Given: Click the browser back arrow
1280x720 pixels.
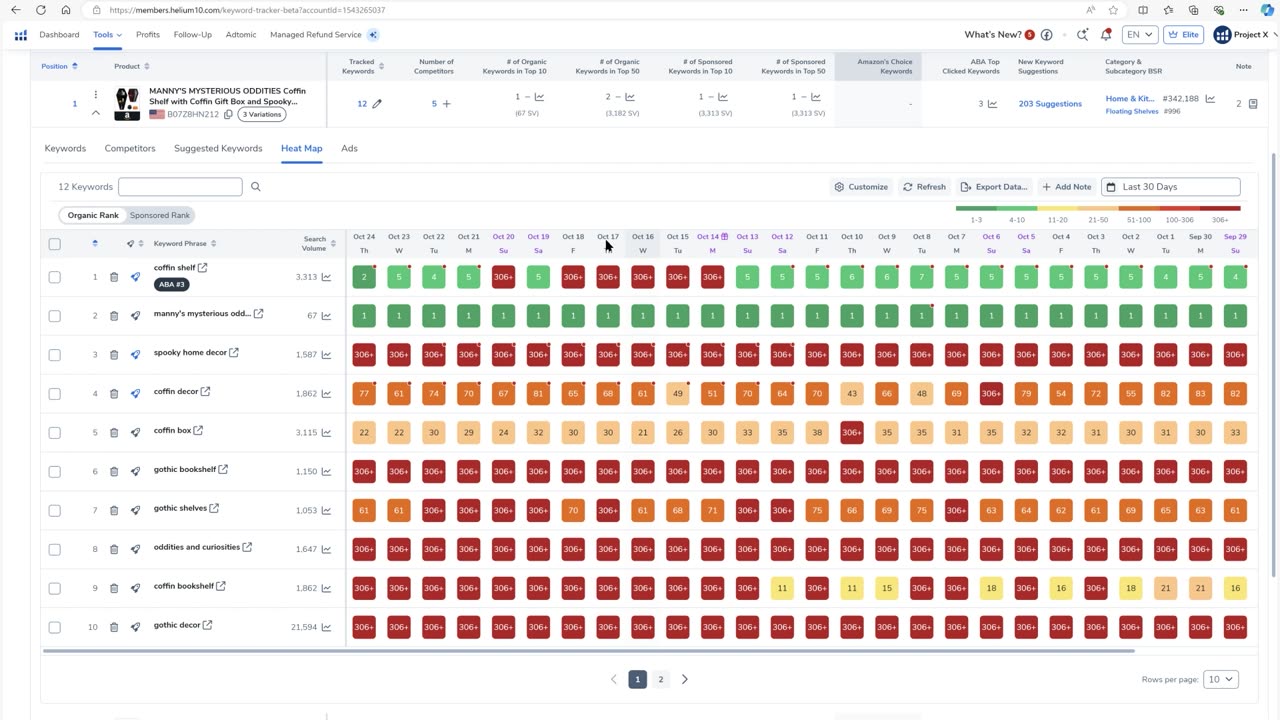Looking at the screenshot, I should pos(15,10).
